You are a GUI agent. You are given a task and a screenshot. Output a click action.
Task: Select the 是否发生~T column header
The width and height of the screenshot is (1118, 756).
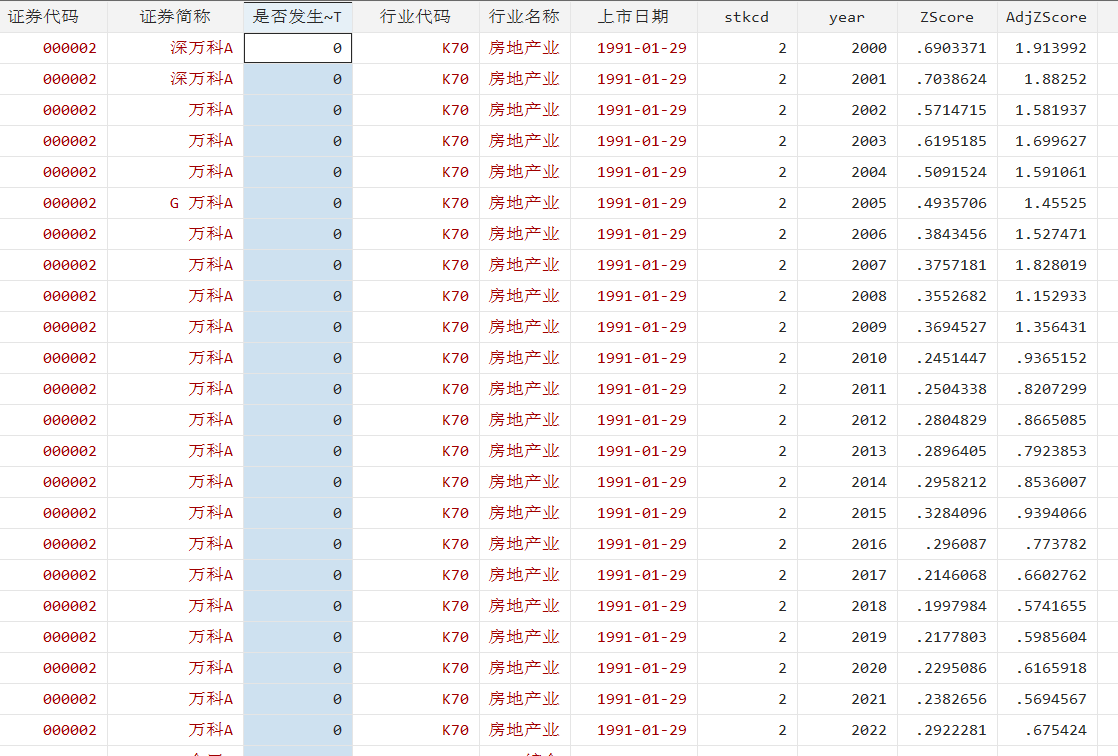pyautogui.click(x=297, y=16)
